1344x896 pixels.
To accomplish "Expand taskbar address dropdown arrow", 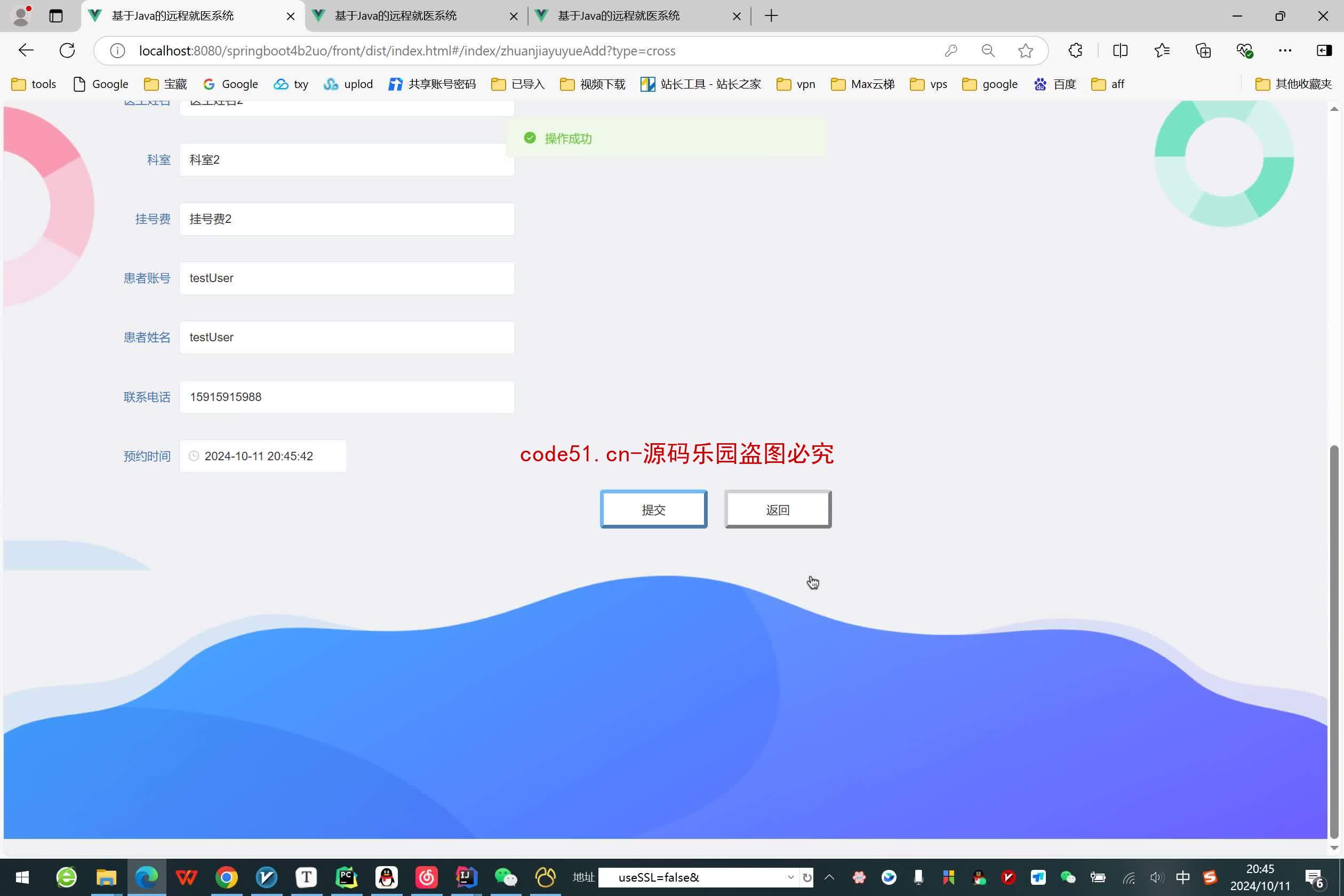I will tap(791, 877).
